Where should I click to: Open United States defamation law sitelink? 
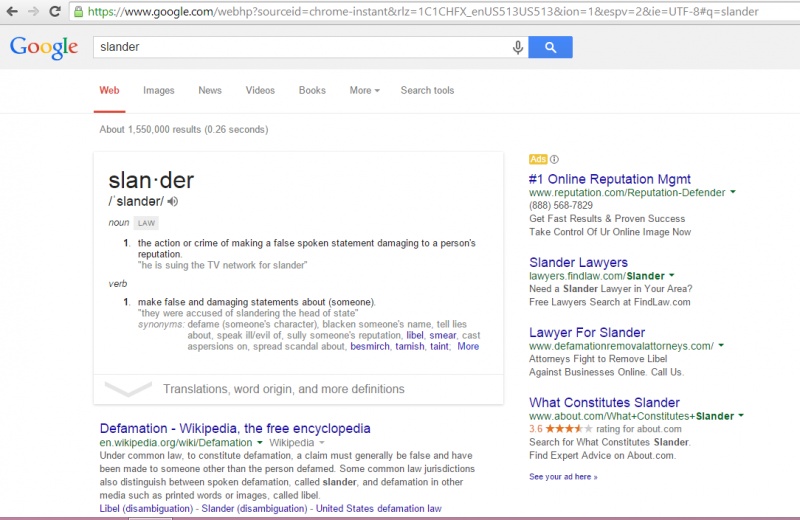point(379,508)
